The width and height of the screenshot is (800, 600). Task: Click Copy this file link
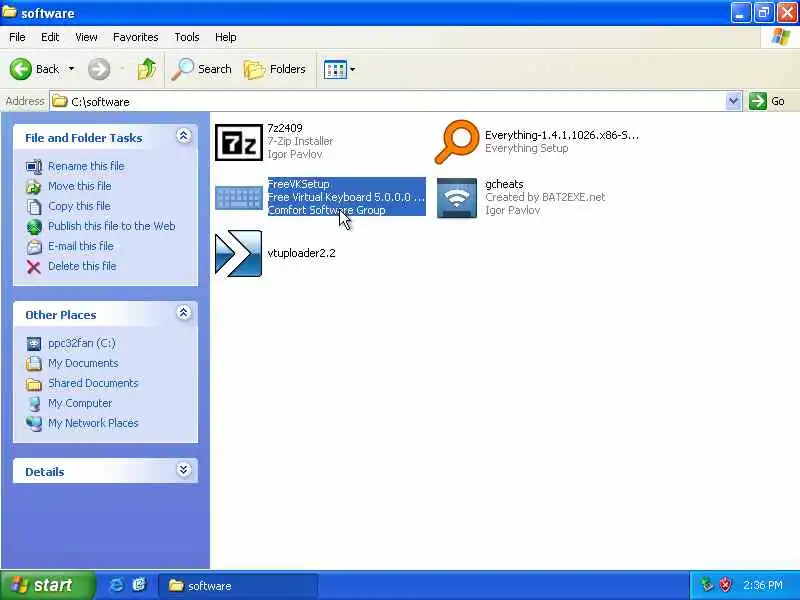point(79,206)
